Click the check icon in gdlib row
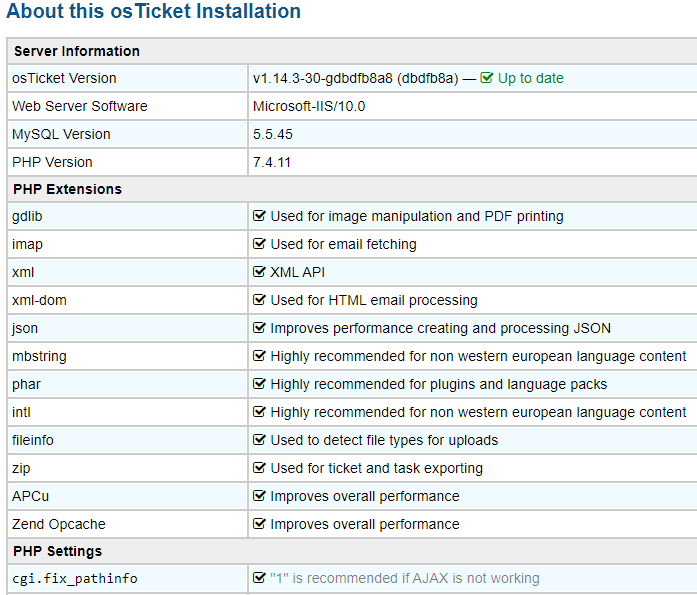697x595 pixels. tap(259, 216)
